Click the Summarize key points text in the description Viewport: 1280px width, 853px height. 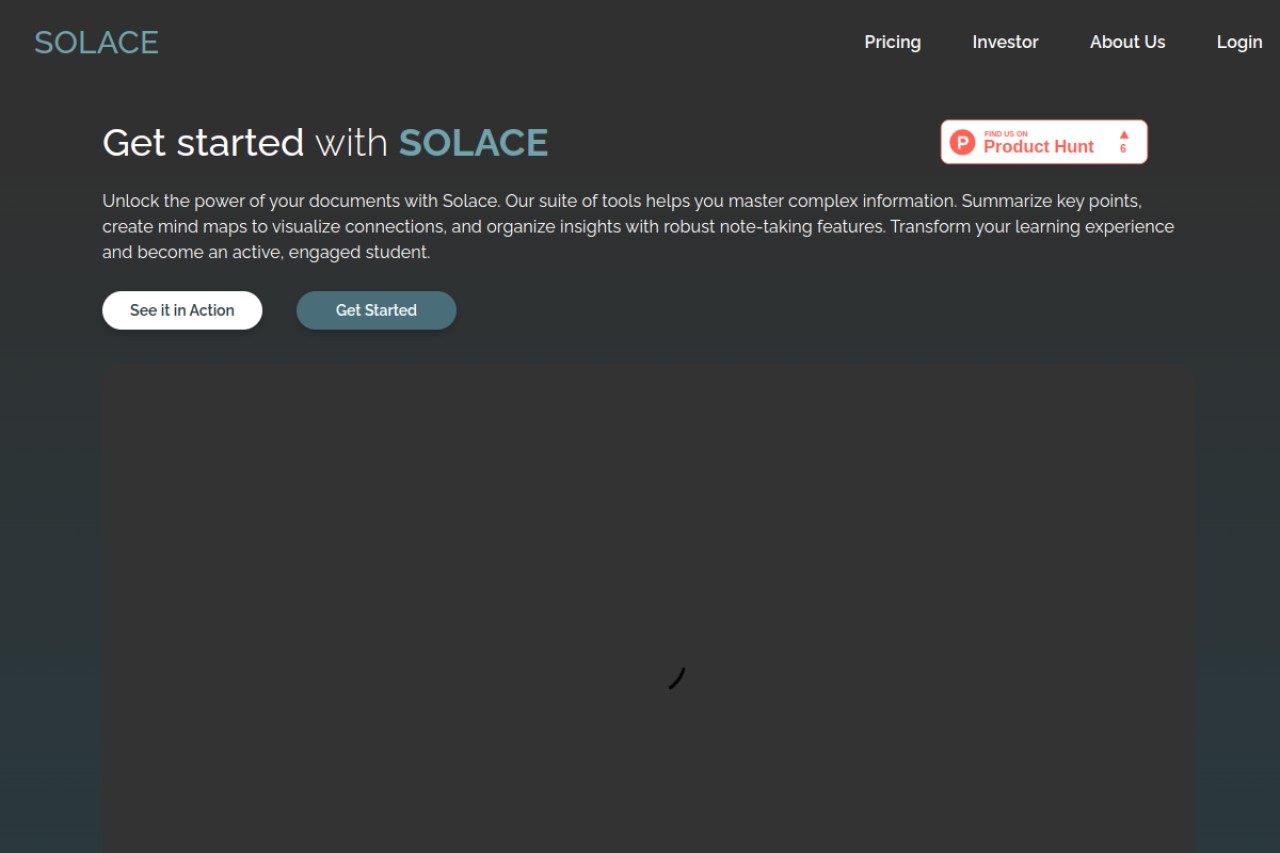pyautogui.click(x=1051, y=201)
